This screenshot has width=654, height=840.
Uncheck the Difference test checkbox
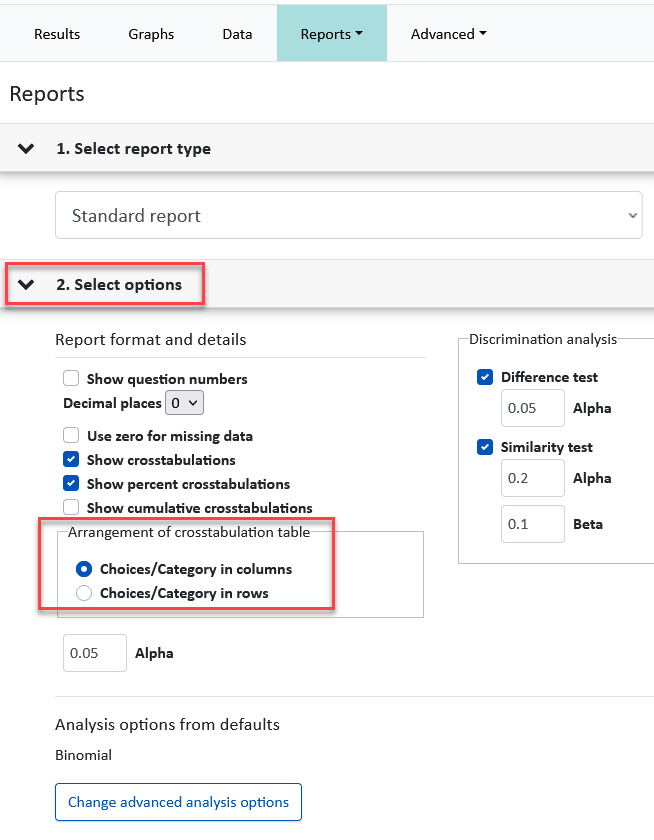[x=485, y=377]
